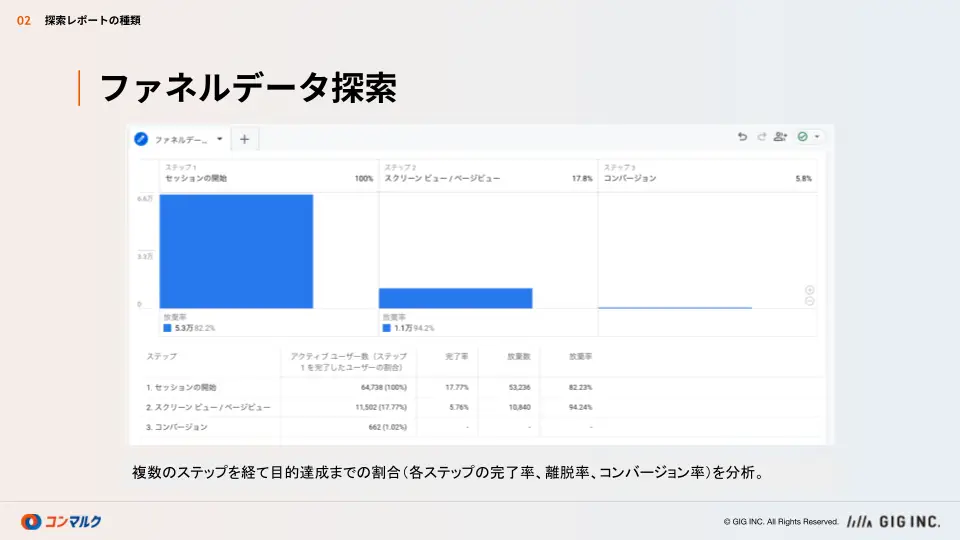Select the ファネルデー... exploration tab

[181, 140]
